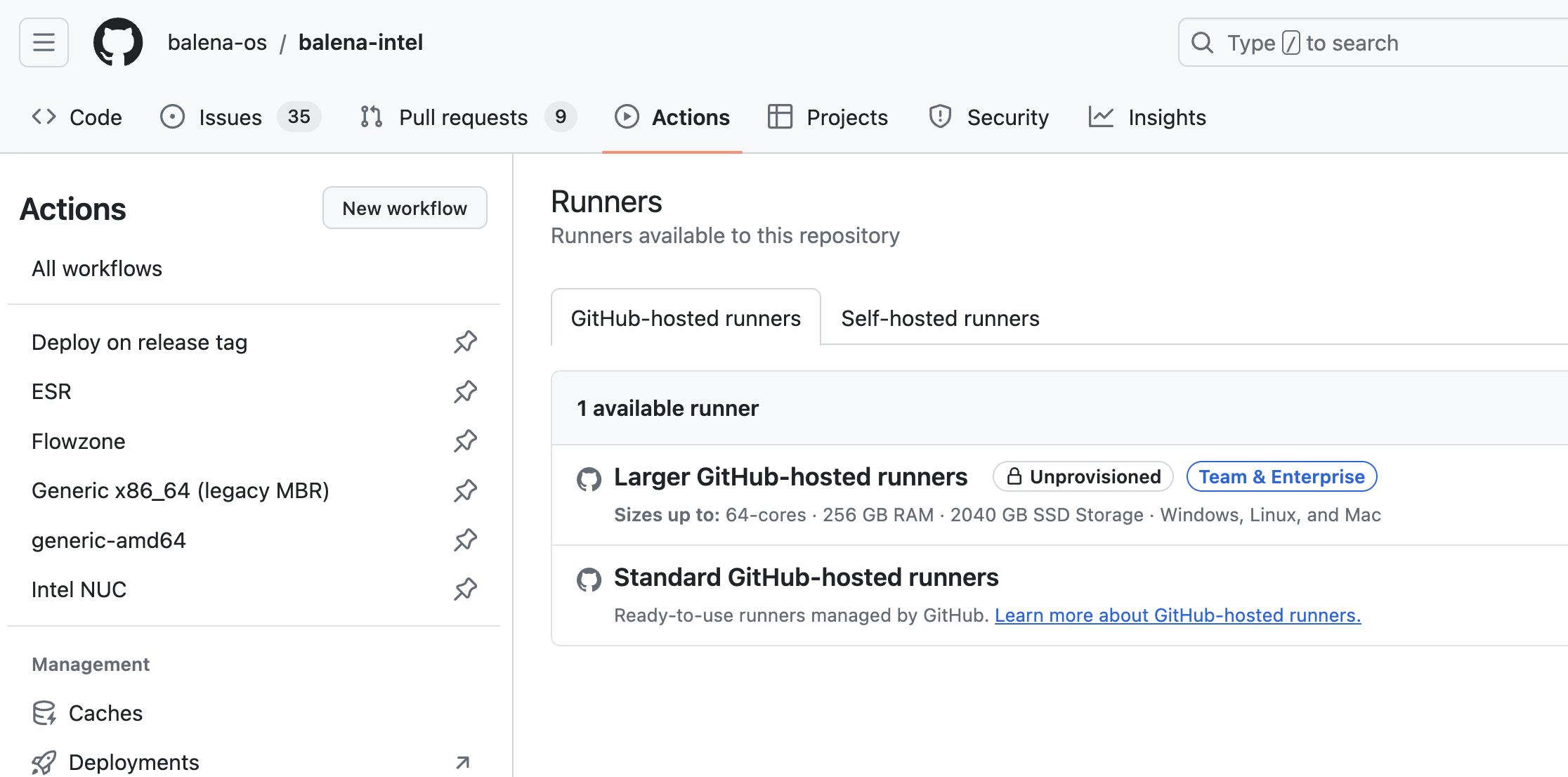Click the Deployments rocket icon

44,762
